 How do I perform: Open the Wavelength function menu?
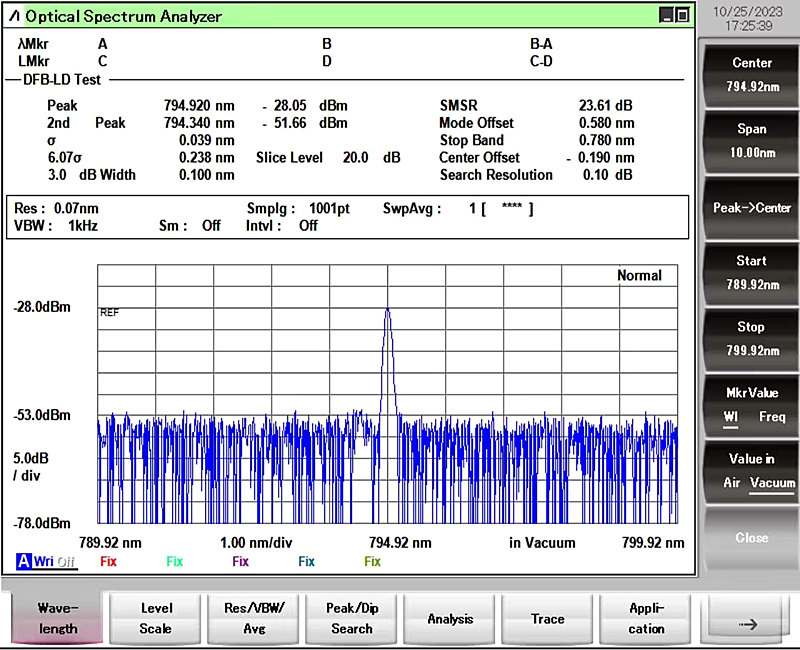click(x=57, y=618)
